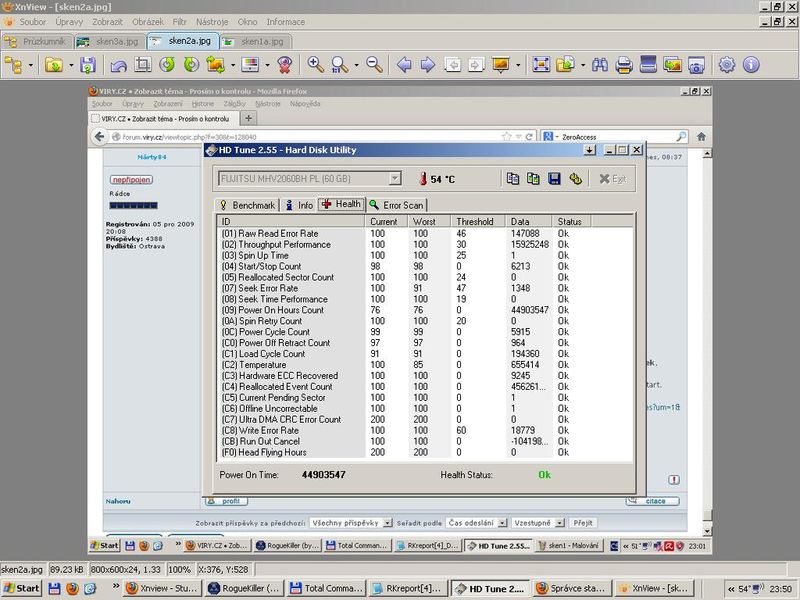Switch to RogueKiller taskbar button
Image resolution: width=800 pixels, height=600 pixels.
pyautogui.click(x=243, y=588)
